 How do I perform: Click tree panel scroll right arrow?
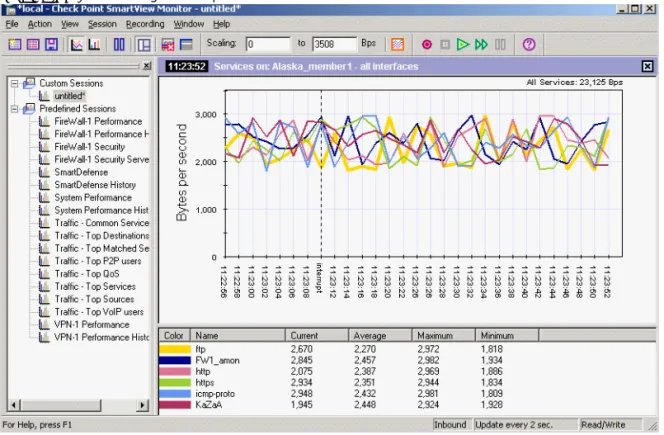coord(142,405)
